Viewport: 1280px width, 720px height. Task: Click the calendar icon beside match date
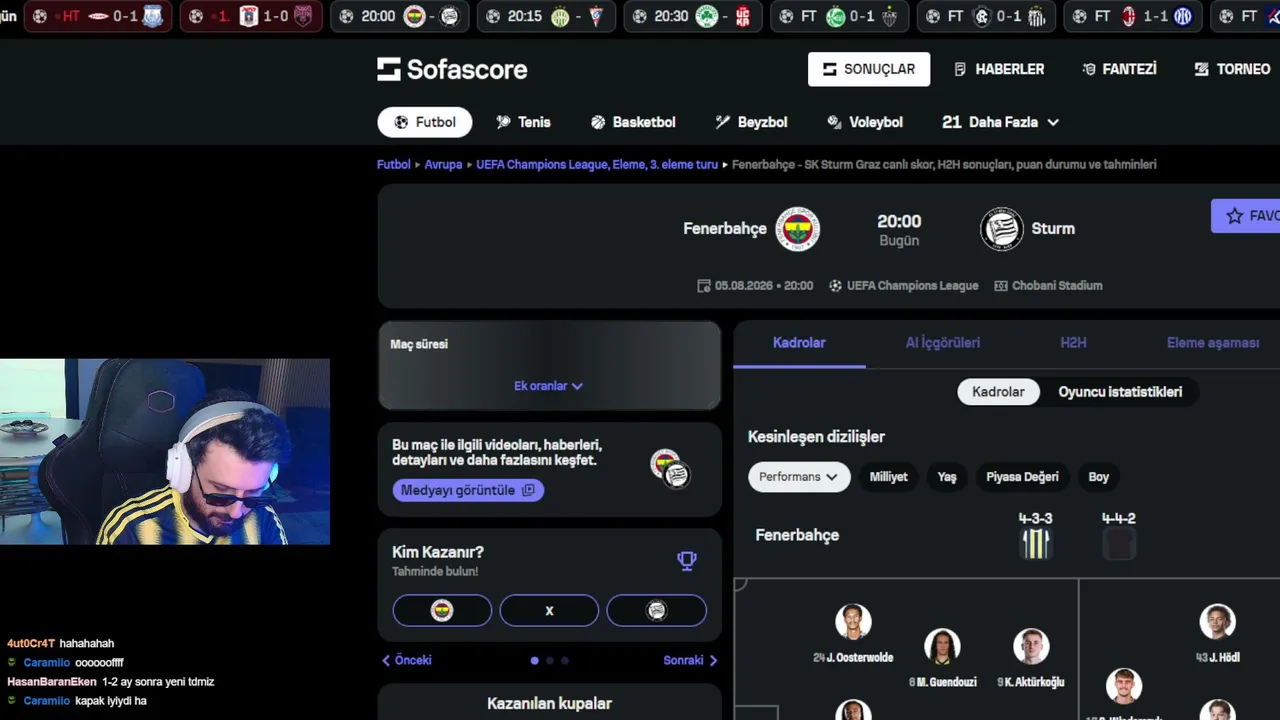pos(704,285)
